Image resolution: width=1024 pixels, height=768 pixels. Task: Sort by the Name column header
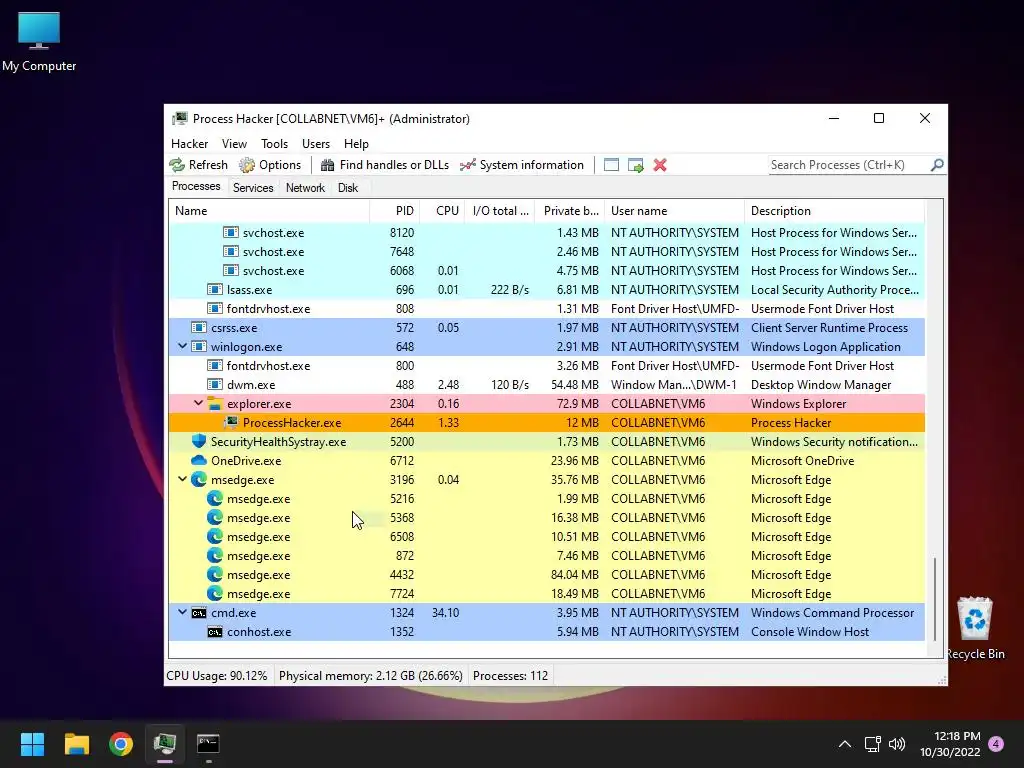pyautogui.click(x=269, y=211)
